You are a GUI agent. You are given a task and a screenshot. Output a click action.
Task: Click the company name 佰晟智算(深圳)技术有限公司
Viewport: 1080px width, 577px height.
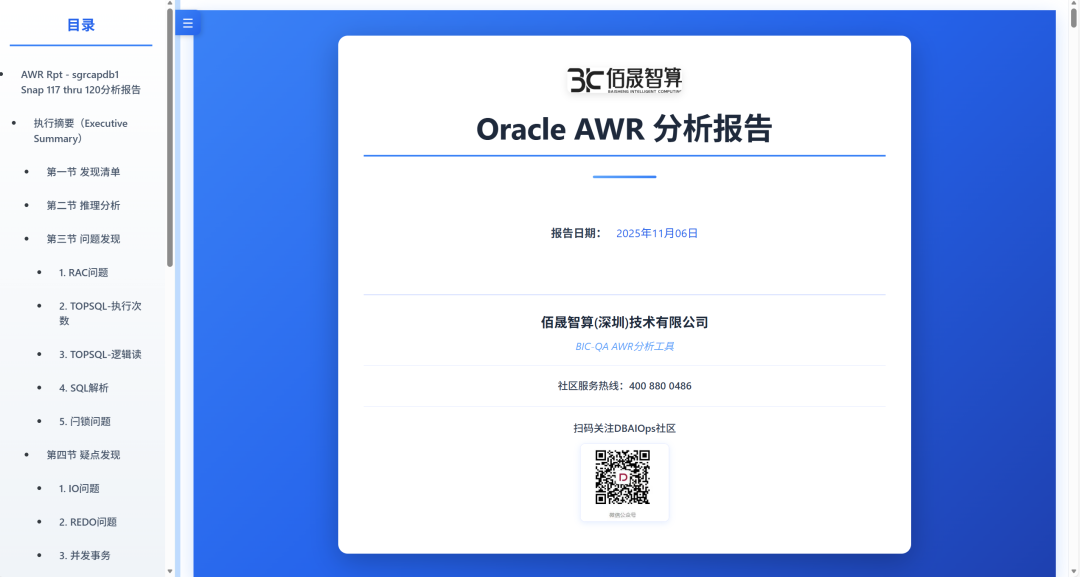pyautogui.click(x=624, y=322)
